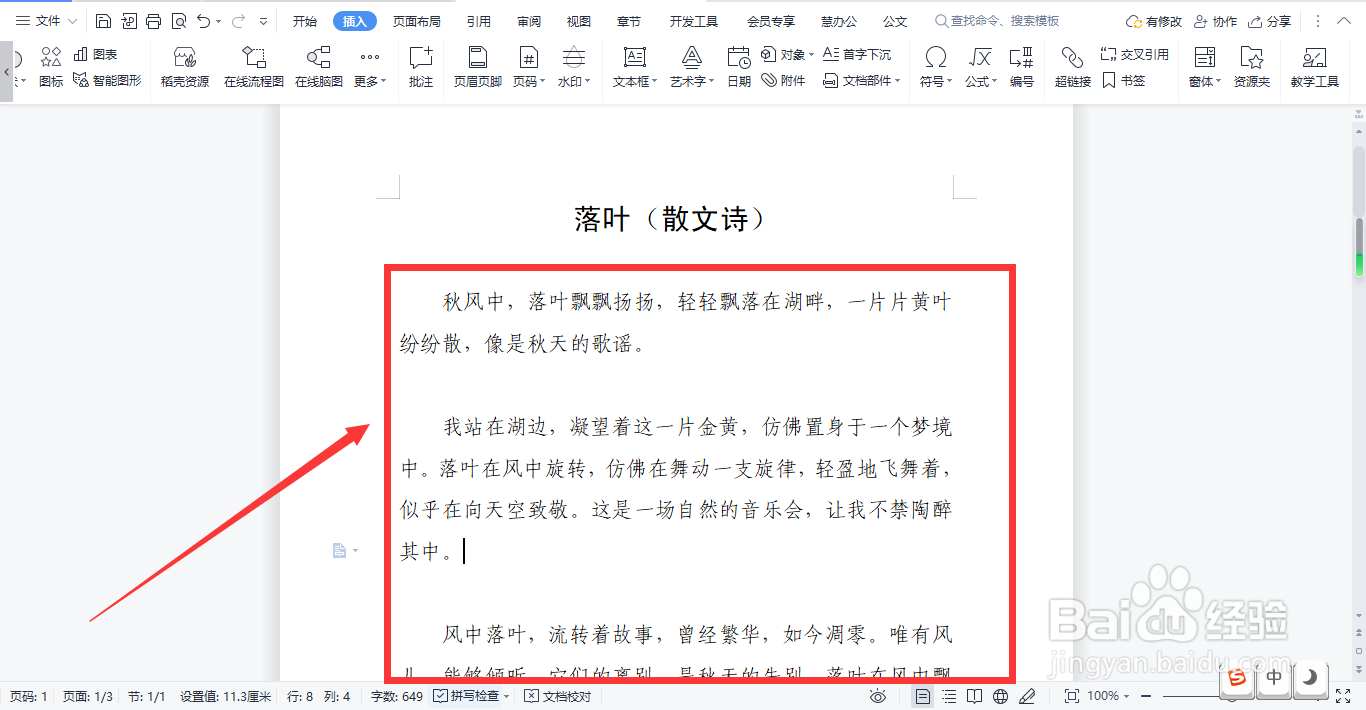Click the Save icon in quick access toolbar
The height and width of the screenshot is (710, 1366).
click(104, 21)
